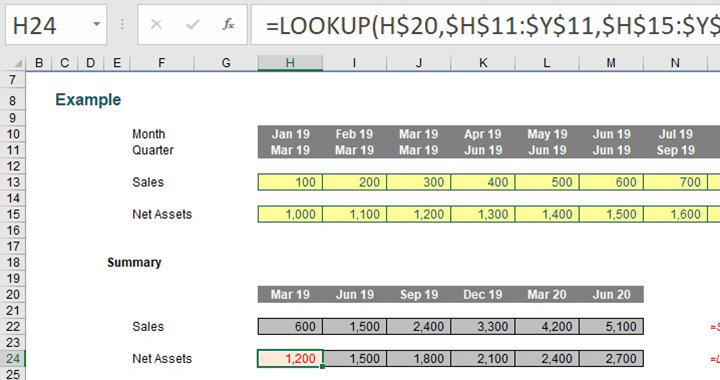Select summary Sales cell 2,400
The image size is (720, 380).
click(x=419, y=327)
